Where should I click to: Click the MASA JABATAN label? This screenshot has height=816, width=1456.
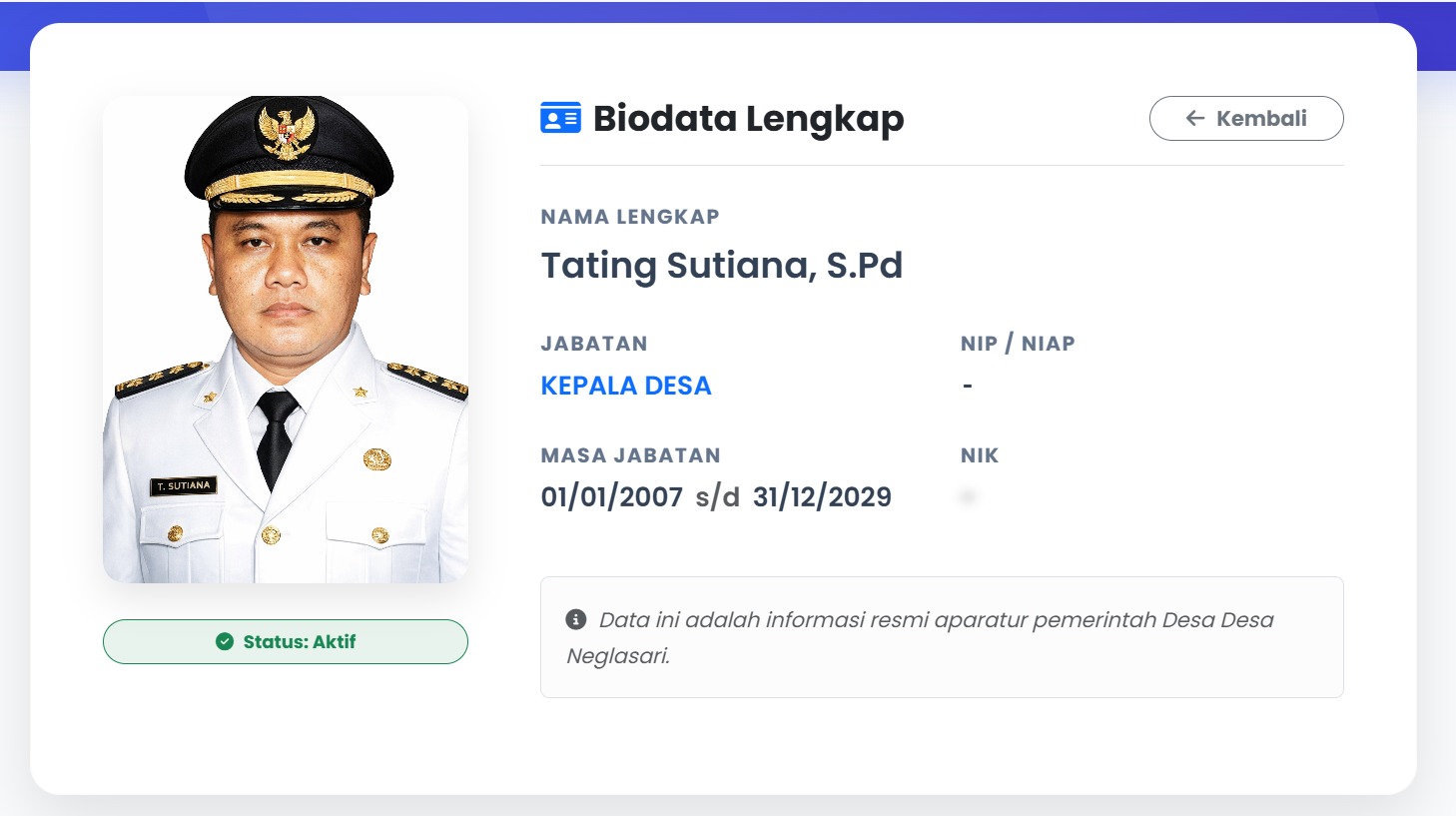pyautogui.click(x=630, y=455)
